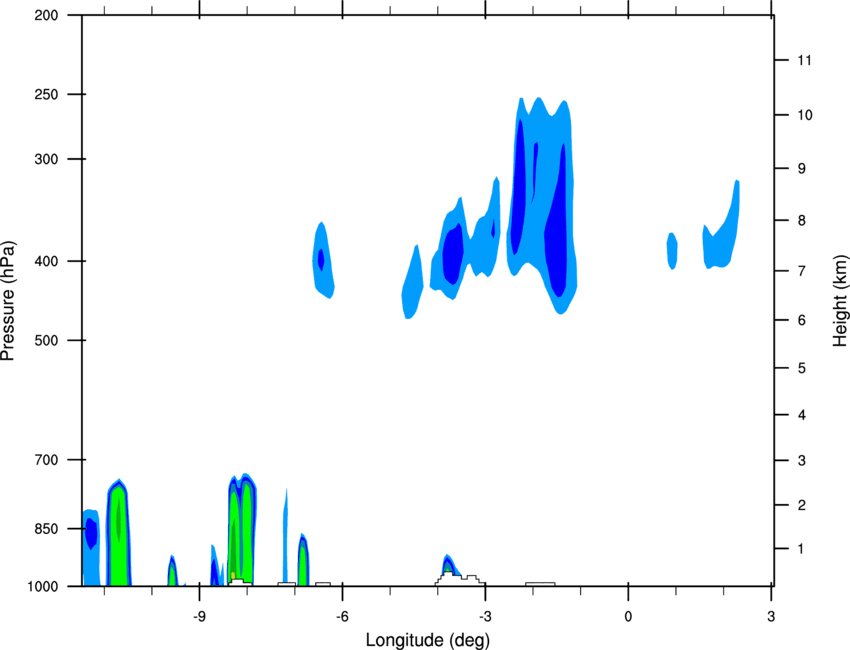This screenshot has height=650, width=850.
Task: Click the -6 longitude tick label
Action: tap(342, 616)
